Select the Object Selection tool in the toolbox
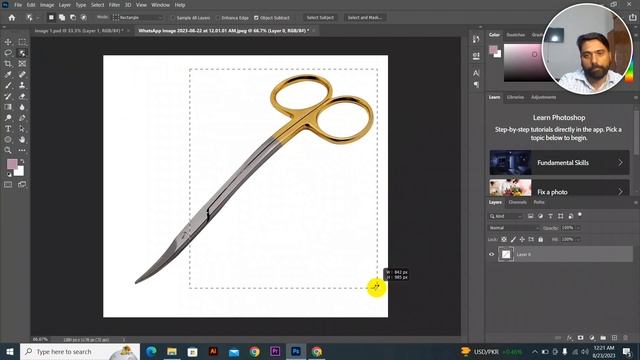This screenshot has width=640, height=360. pyautogui.click(x=22, y=53)
